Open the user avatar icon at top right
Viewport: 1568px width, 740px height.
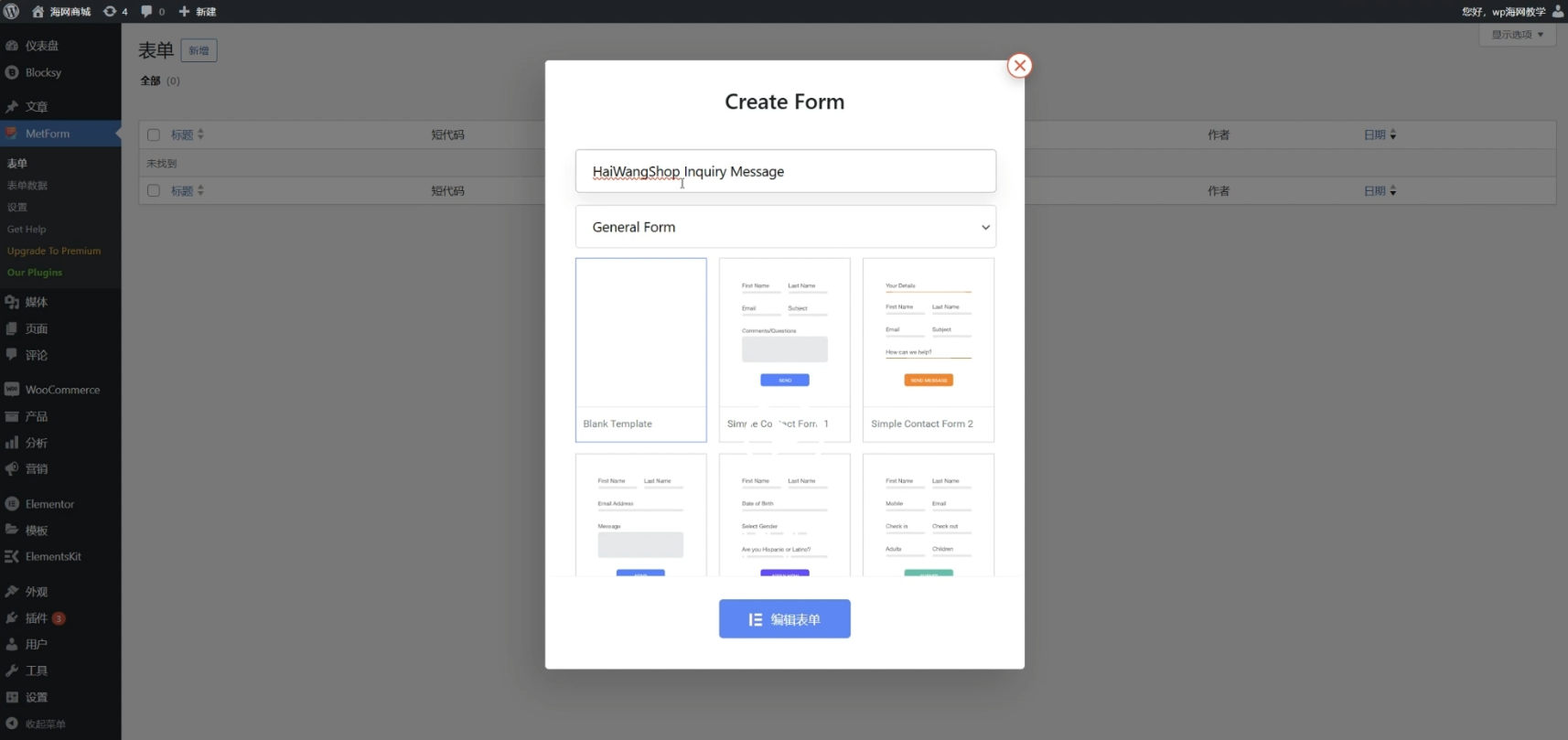pos(1558,11)
